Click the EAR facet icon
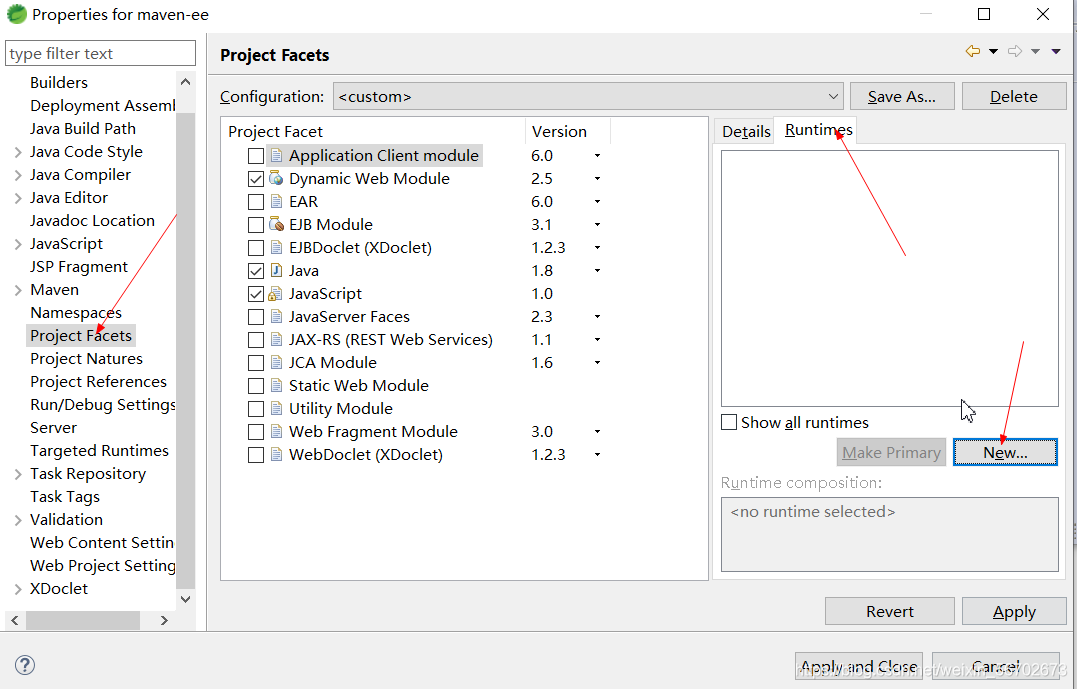 [x=276, y=202]
